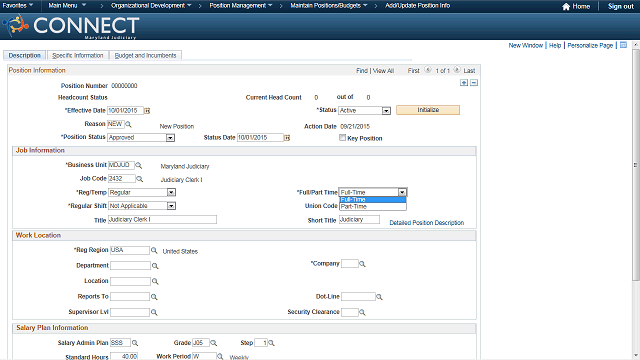
Task: Click the Initialize button
Action: click(x=428, y=110)
